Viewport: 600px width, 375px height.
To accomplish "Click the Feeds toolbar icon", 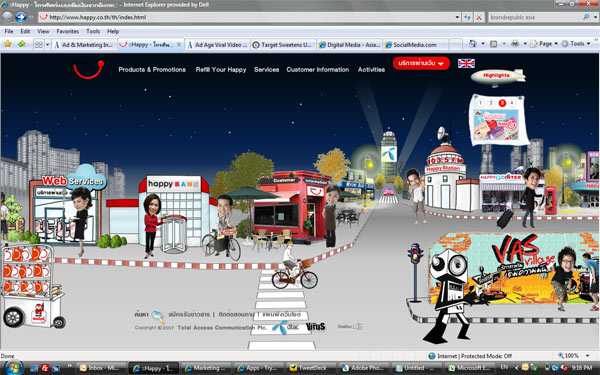I will click(x=494, y=44).
